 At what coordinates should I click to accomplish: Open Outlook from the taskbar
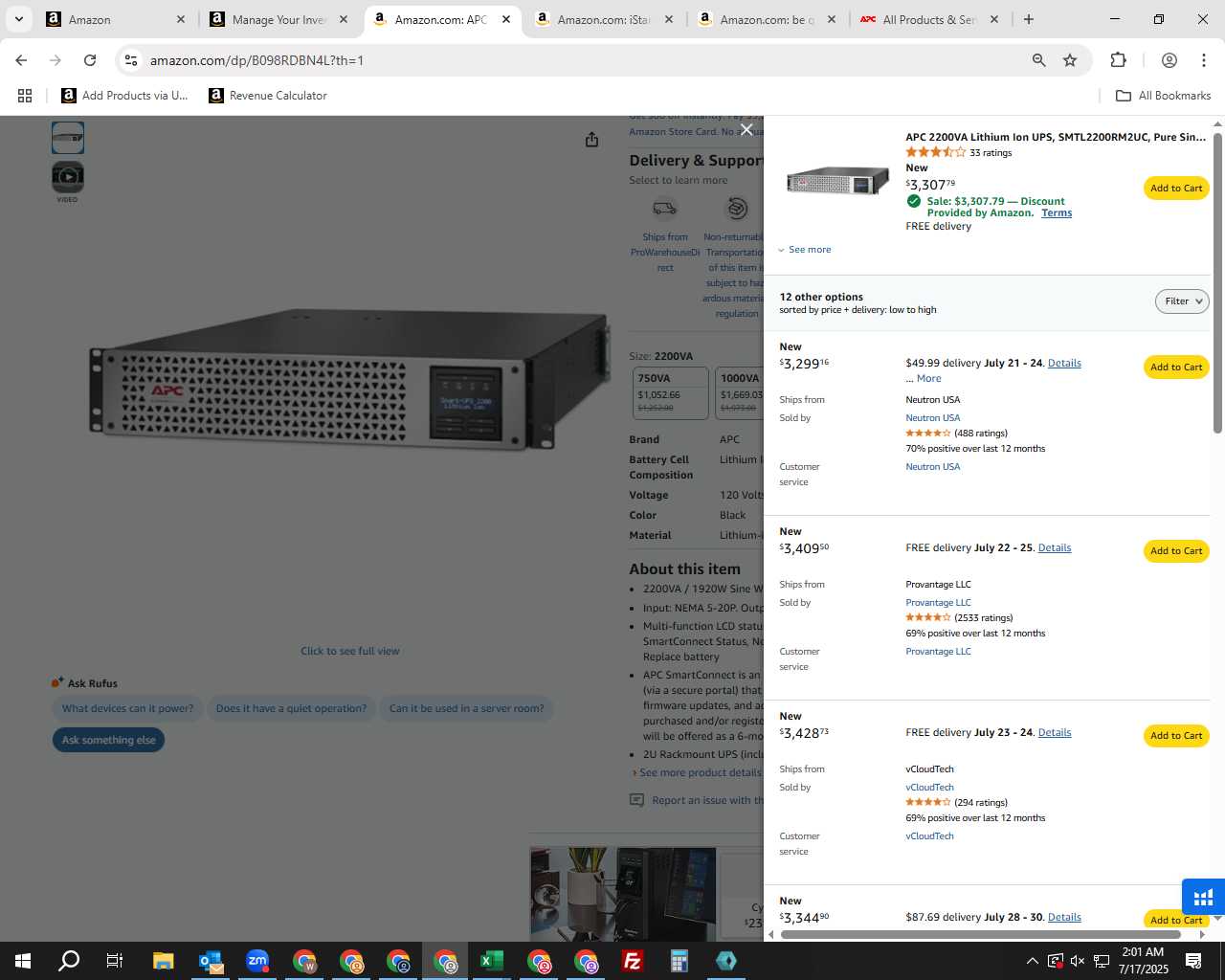pos(211,961)
